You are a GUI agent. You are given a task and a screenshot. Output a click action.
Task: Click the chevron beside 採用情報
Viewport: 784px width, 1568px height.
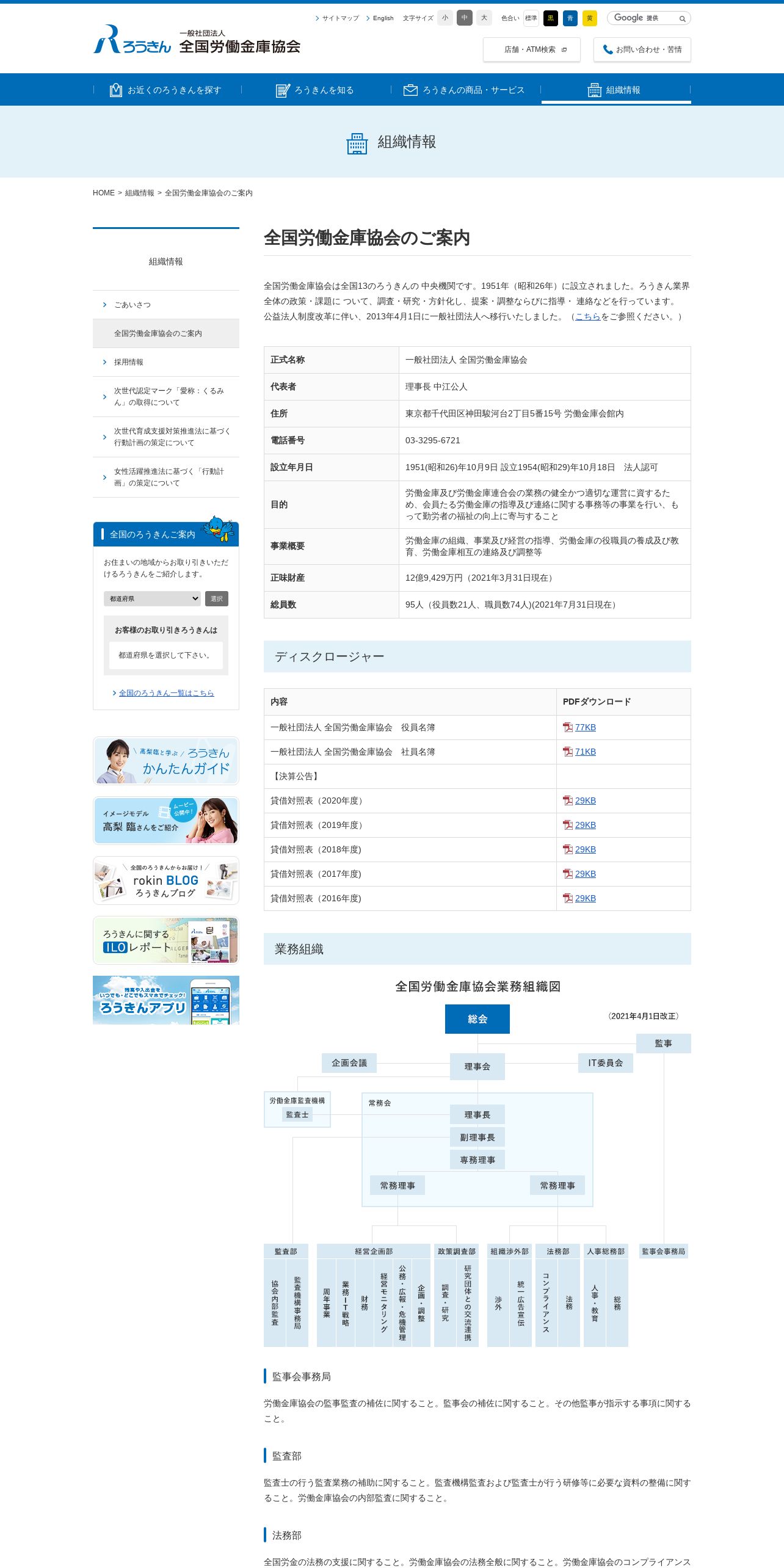click(104, 362)
